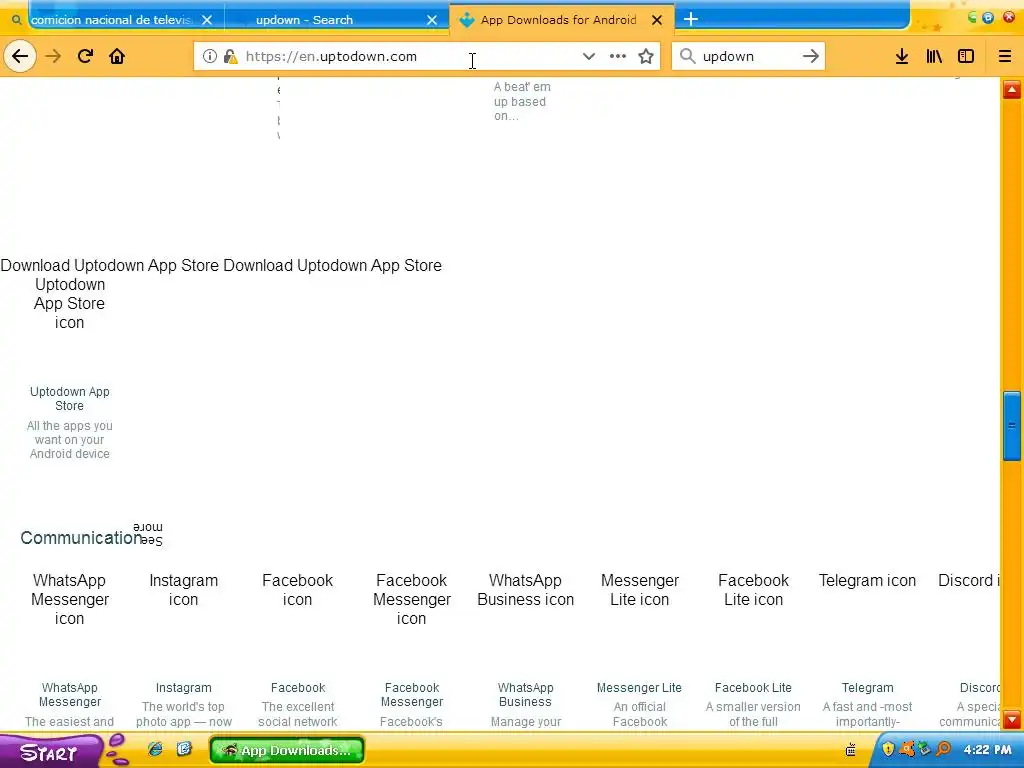Screen dimensions: 1024x768
Task: Click the small tray icon left of the shield
Action: pyautogui.click(x=850, y=750)
